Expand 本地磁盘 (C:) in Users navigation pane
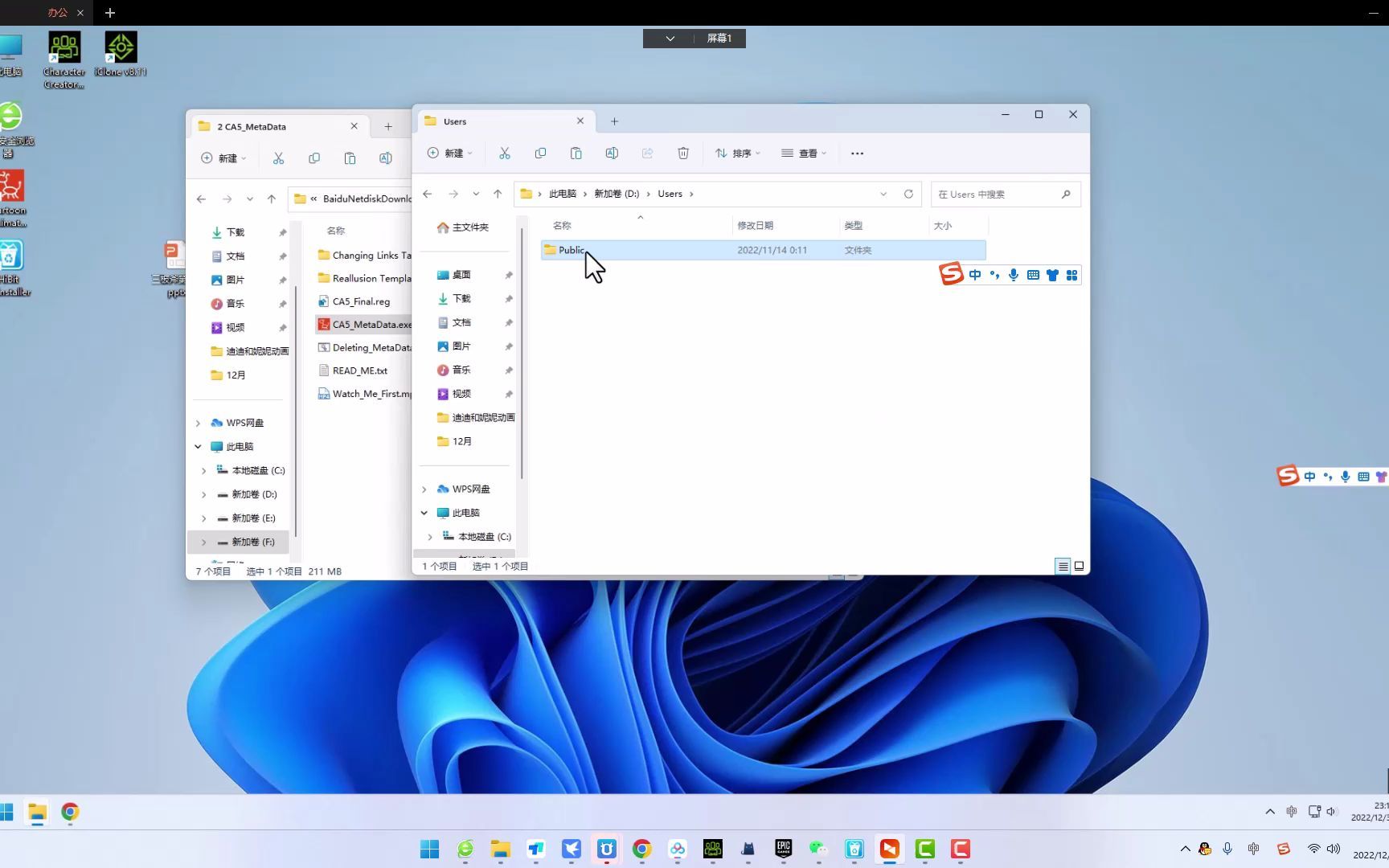 [x=430, y=536]
